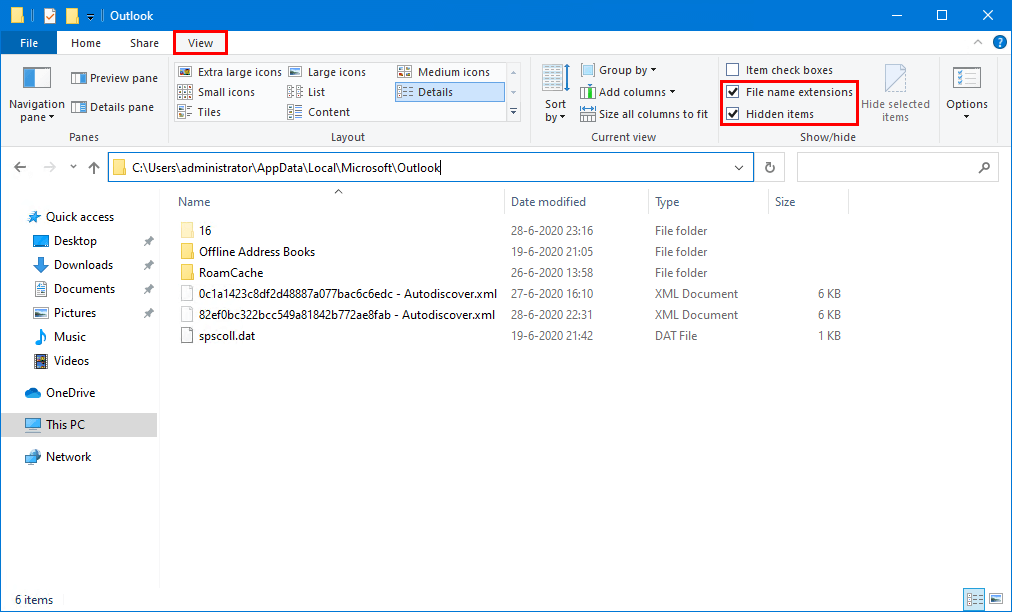Select Tiles layout
The width and height of the screenshot is (1012, 612).
pos(199,112)
